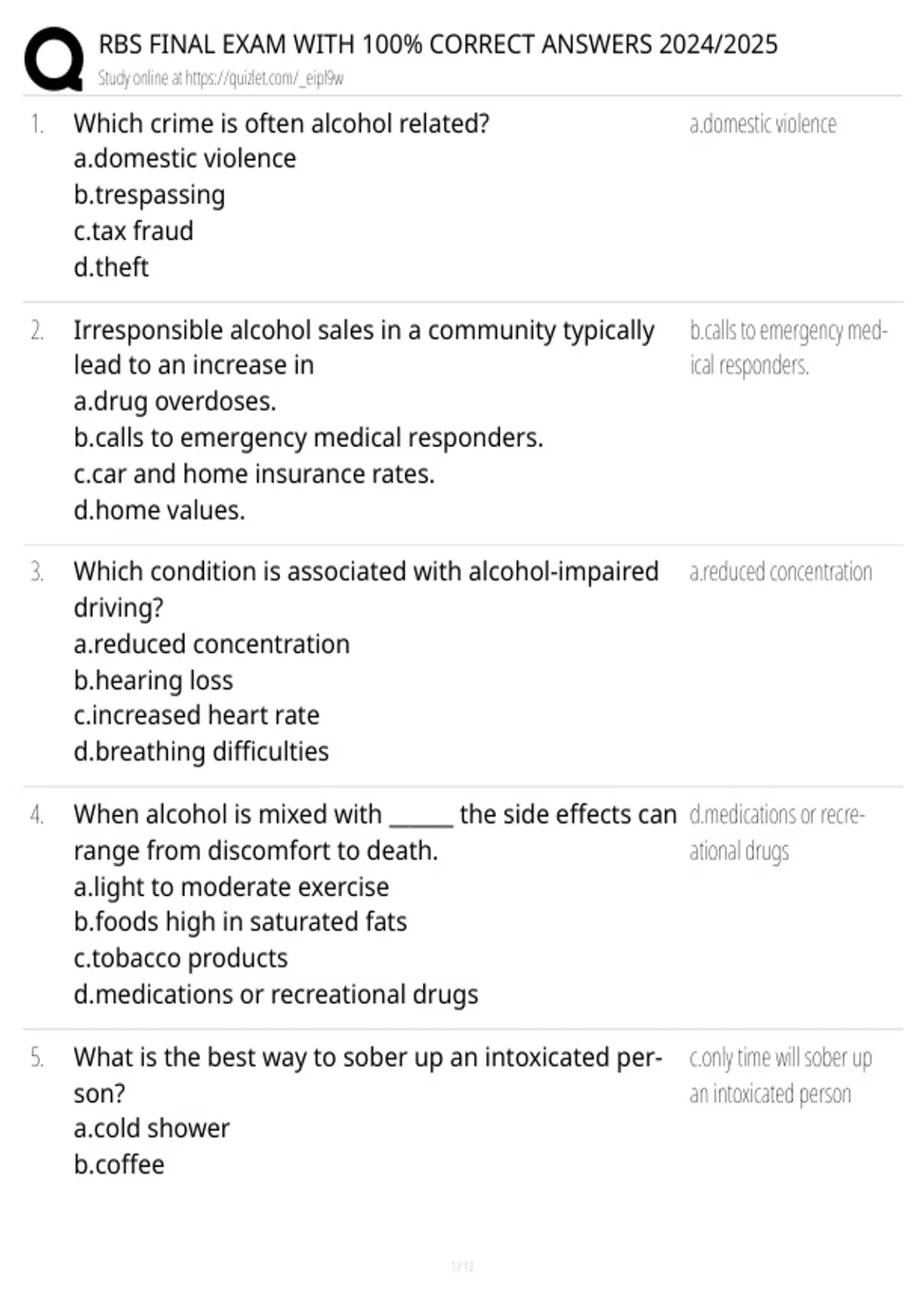The image size is (924, 1309).
Task: Select option b.hearing loss
Action: [x=153, y=680]
